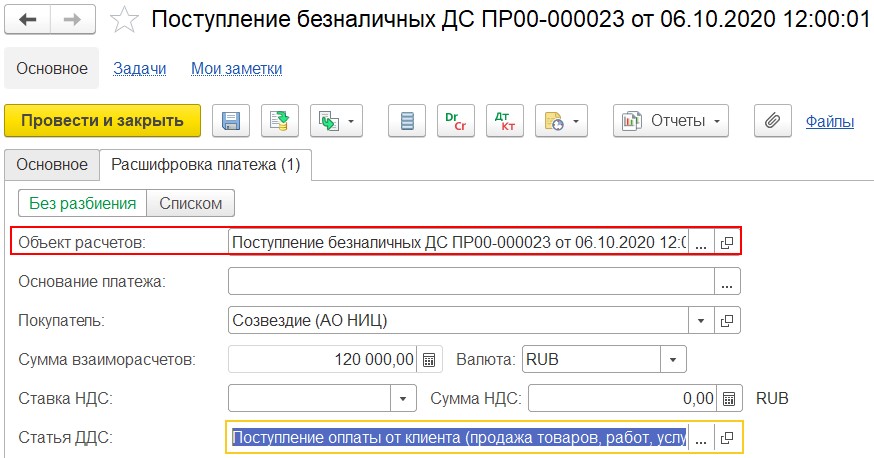Image resolution: width=874 pixels, height=458 pixels.
Task: Save document using floppy disk icon
Action: click(x=231, y=121)
